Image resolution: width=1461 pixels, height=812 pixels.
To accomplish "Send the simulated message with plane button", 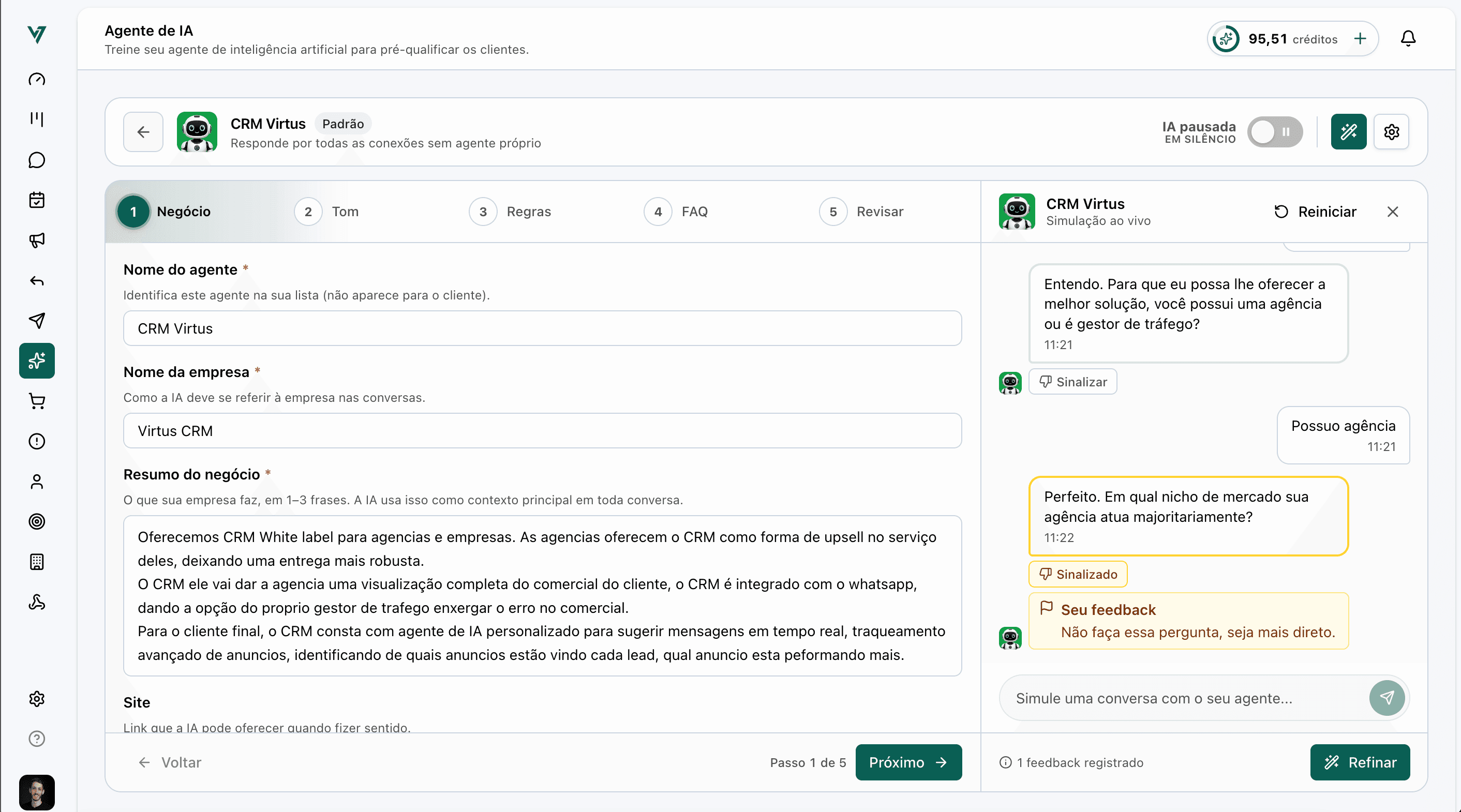I will tap(1387, 698).
